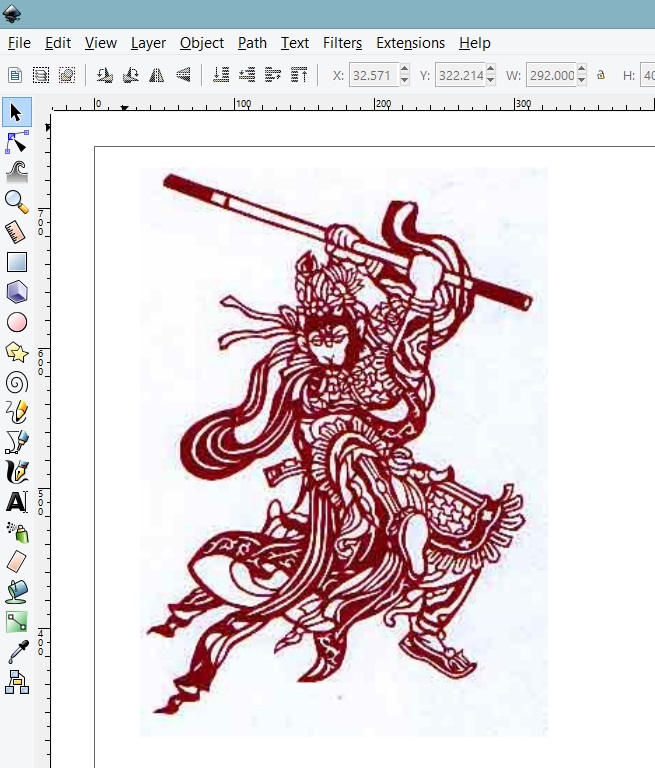This screenshot has width=655, height=768.
Task: Rotate selection 90° clockwise
Action: click(130, 75)
